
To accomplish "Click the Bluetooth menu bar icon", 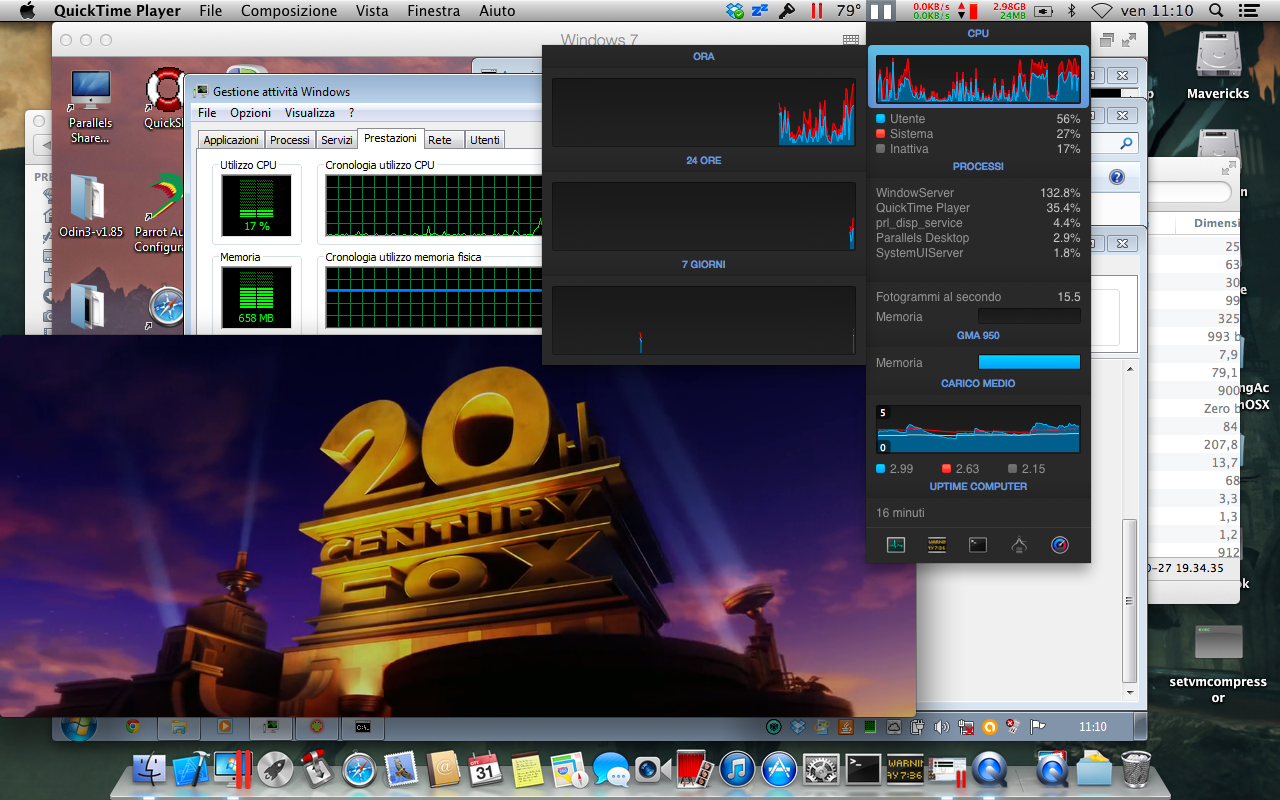I will tap(1071, 11).
